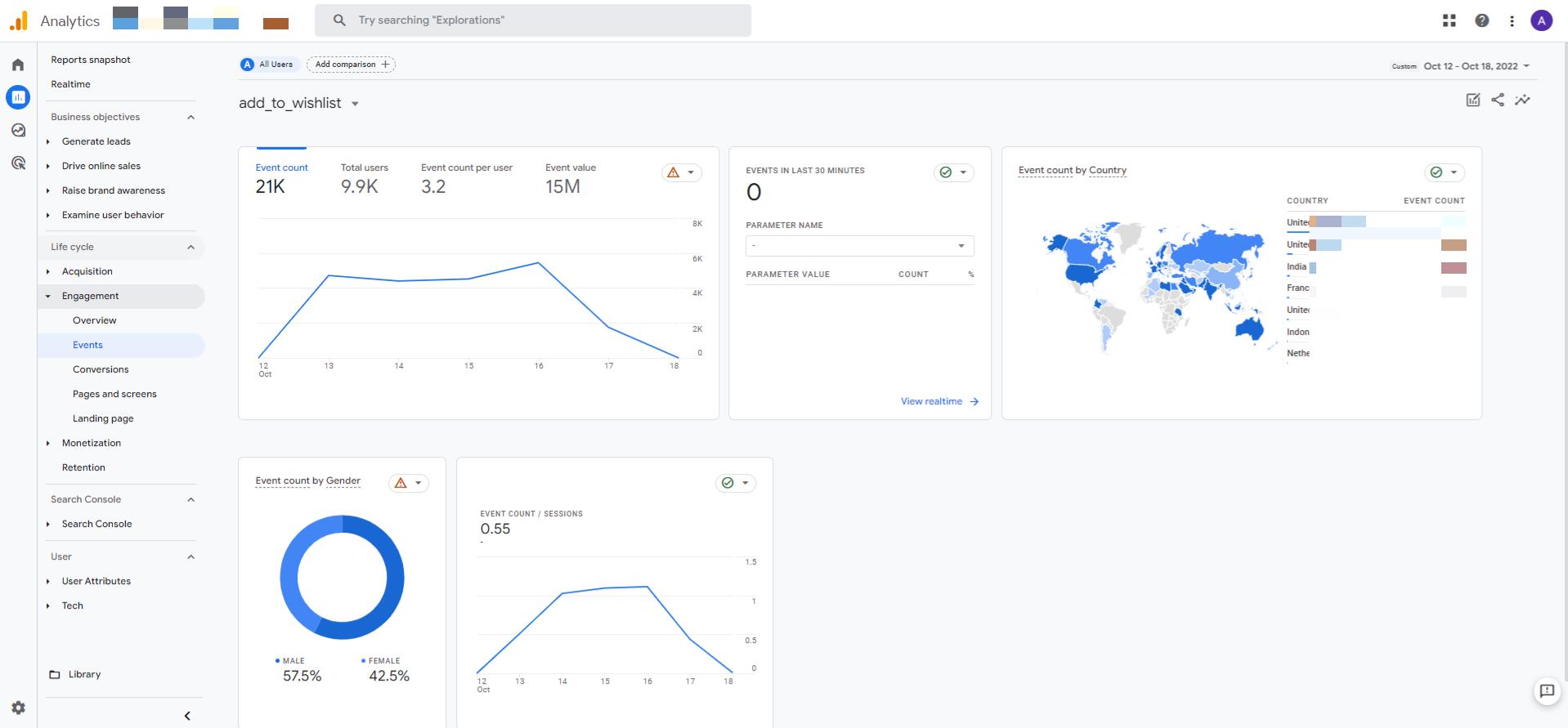
Task: Click arrow icon beside View realtime
Action: 974,401
